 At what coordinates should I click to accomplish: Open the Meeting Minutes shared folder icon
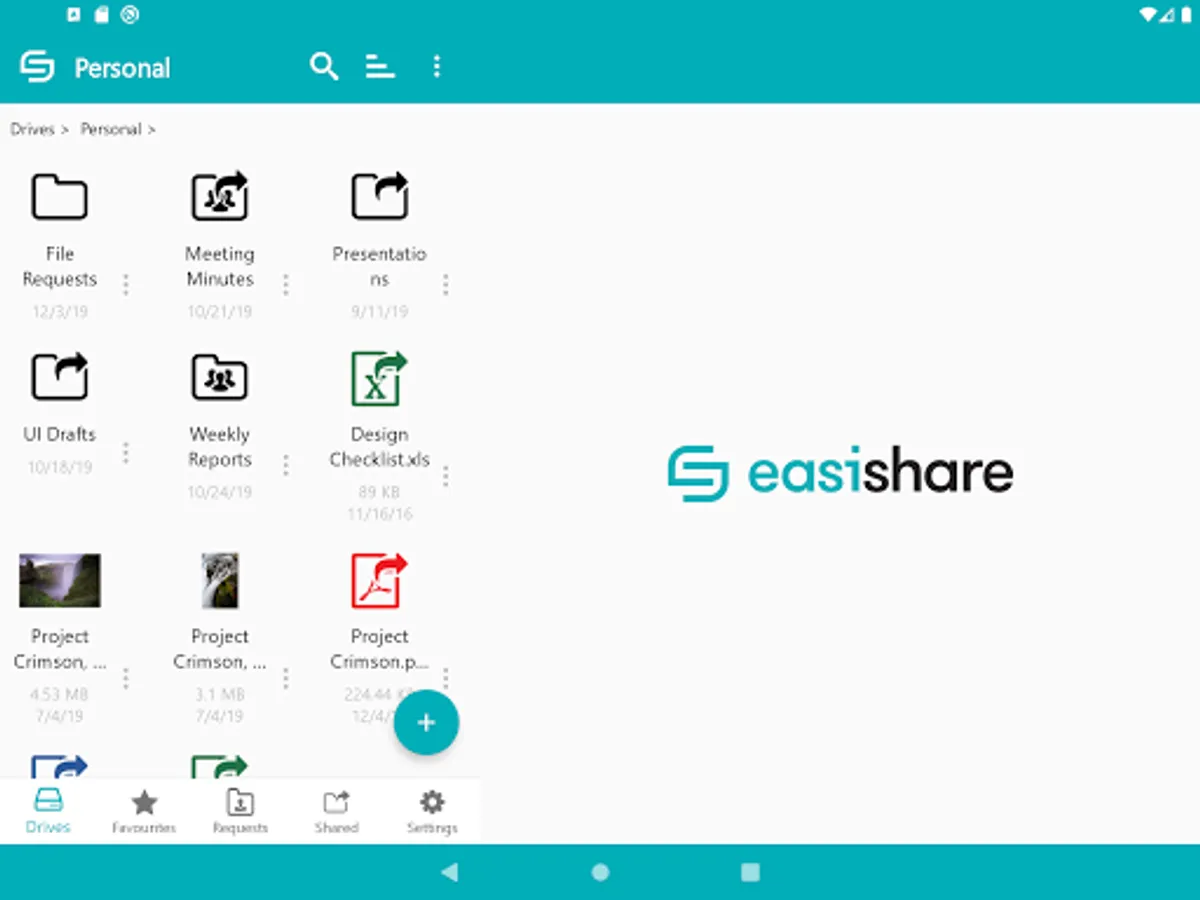pos(220,196)
